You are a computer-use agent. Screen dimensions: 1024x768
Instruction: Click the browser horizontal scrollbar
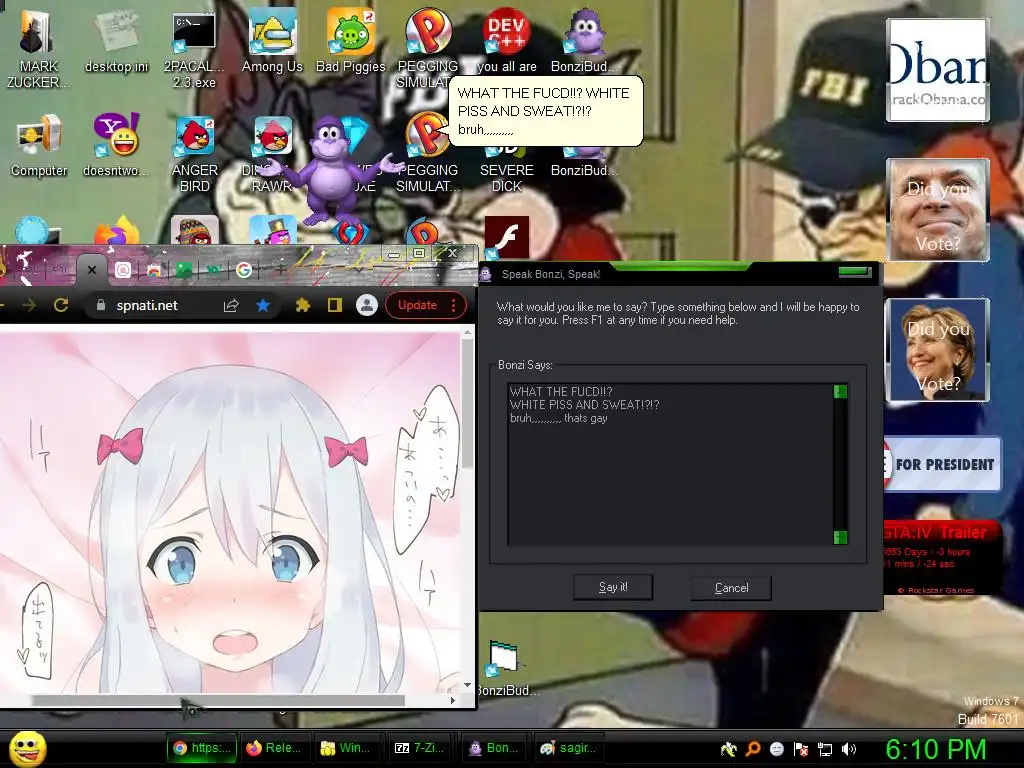218,700
